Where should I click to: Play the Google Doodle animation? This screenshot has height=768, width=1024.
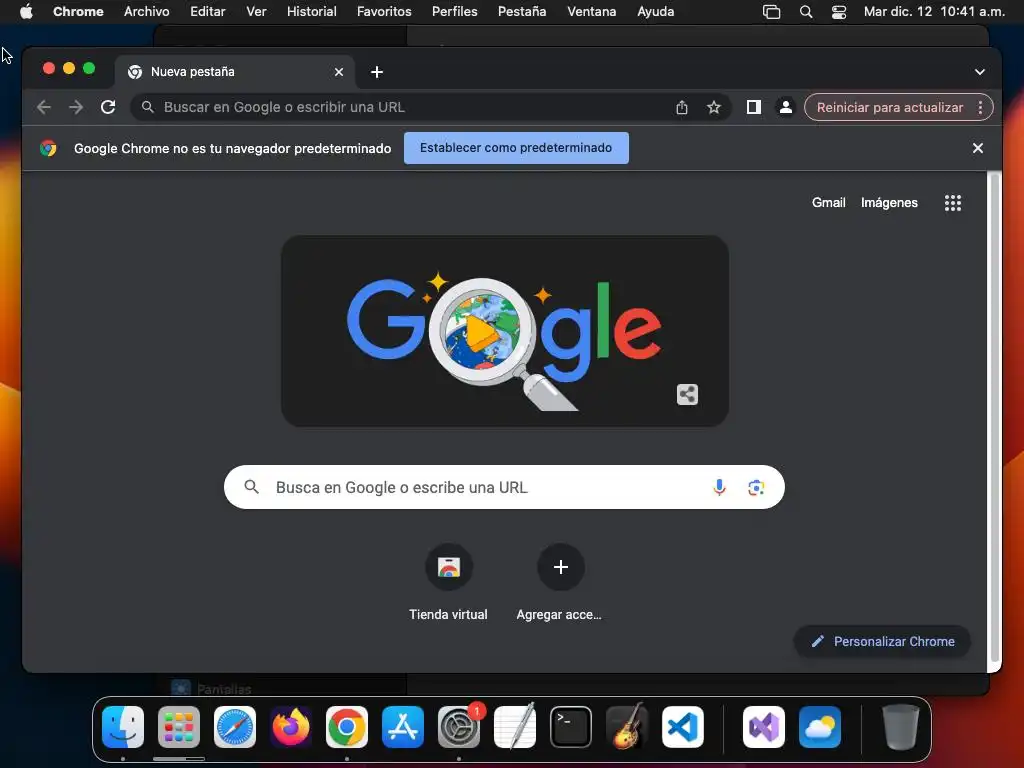pos(482,333)
